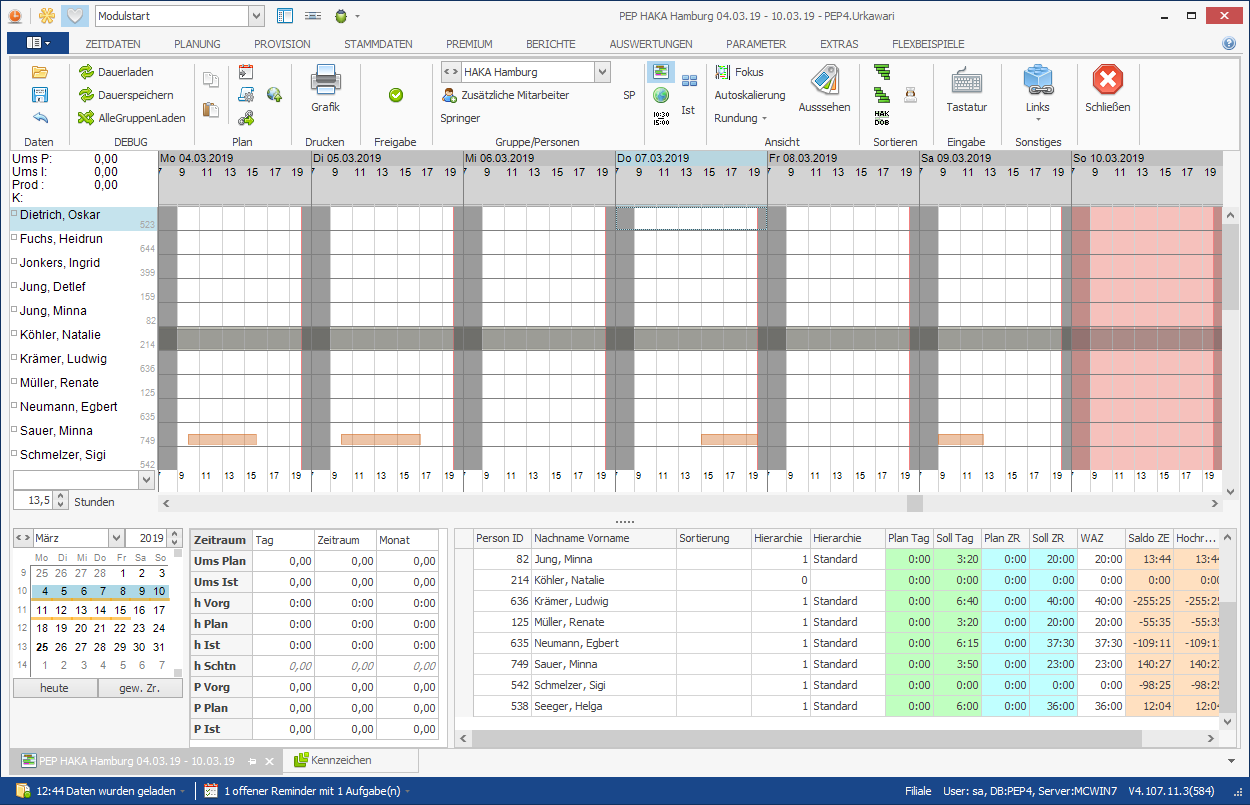The height and width of the screenshot is (805, 1250).
Task: Toggle the checkbox beside Köhler, Natalie
Action: [14, 334]
